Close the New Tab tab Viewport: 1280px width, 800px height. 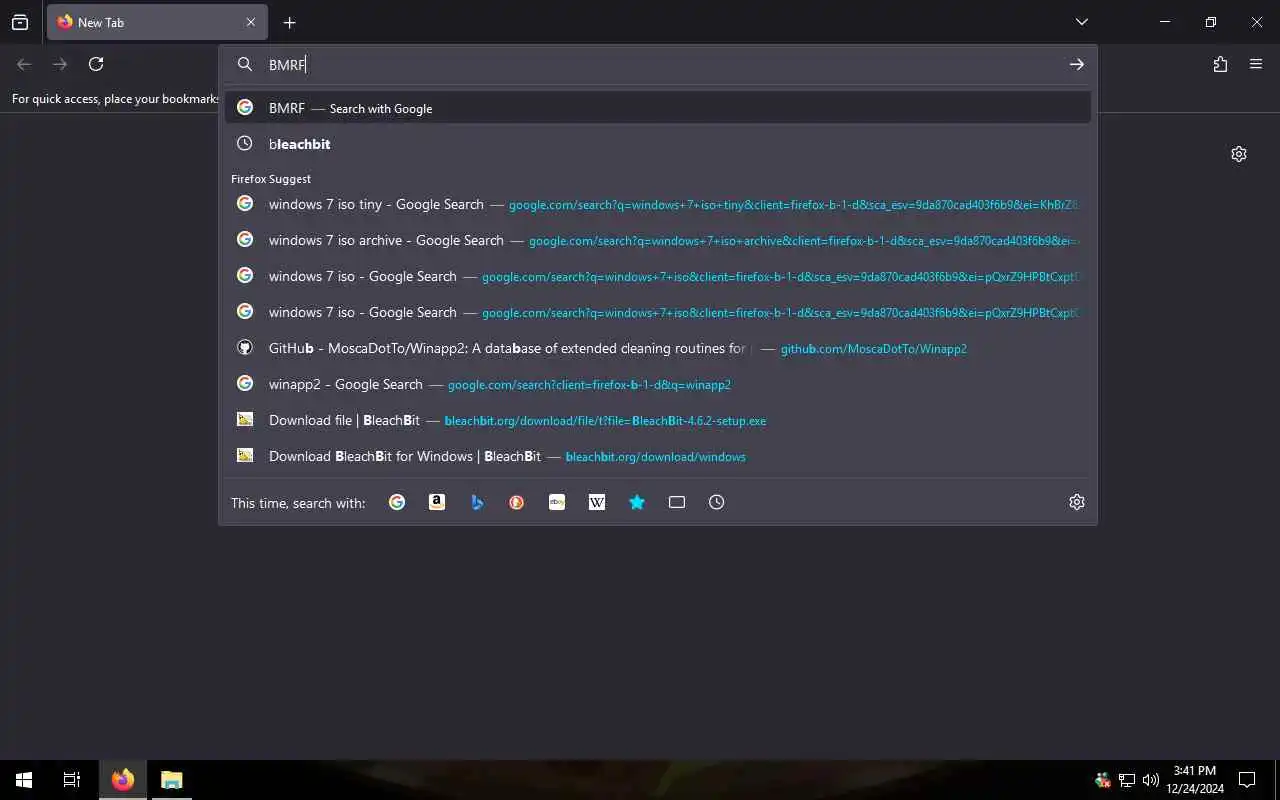tap(250, 22)
